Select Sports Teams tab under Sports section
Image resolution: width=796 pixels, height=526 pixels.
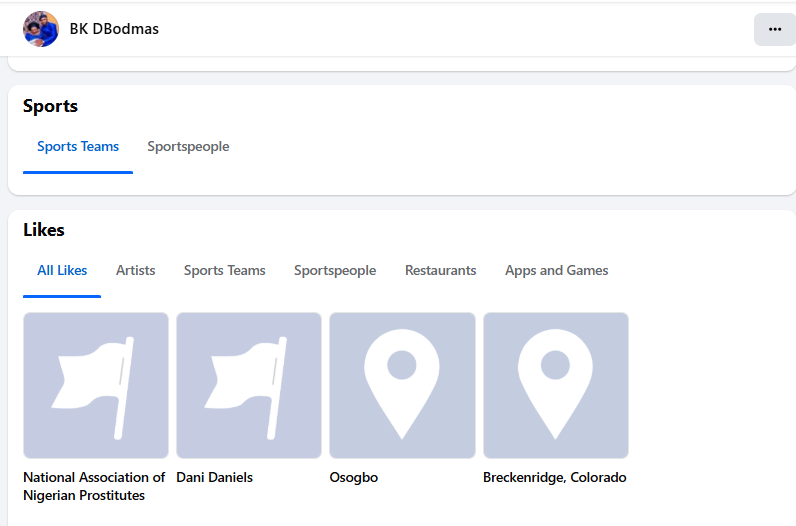point(78,147)
